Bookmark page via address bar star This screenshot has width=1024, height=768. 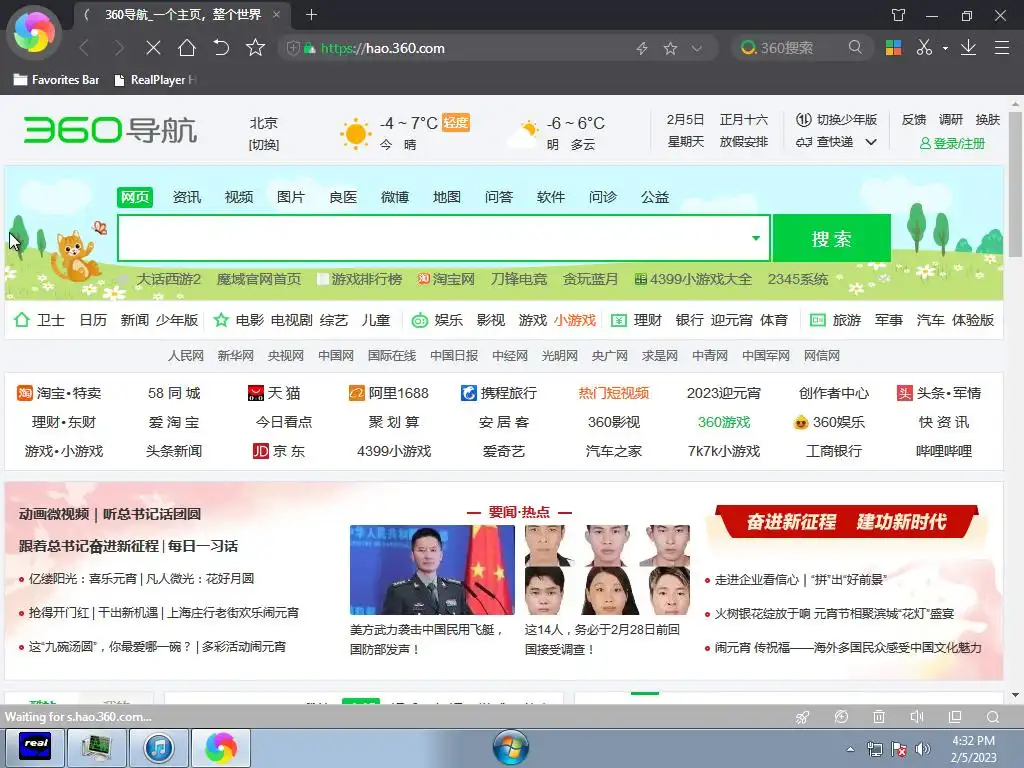[x=670, y=48]
